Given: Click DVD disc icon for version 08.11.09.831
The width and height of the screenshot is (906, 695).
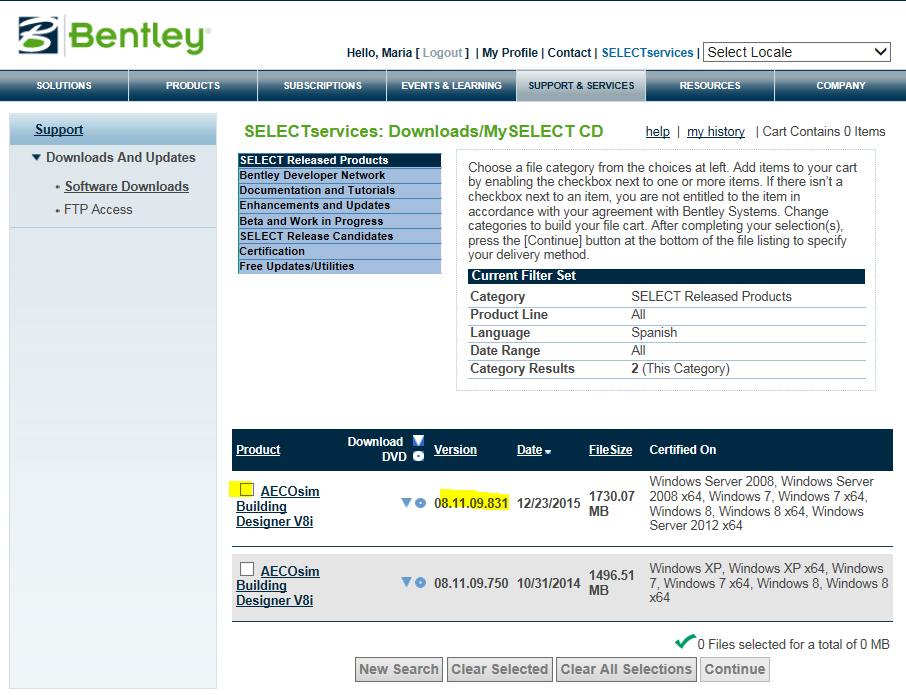Looking at the screenshot, I should point(421,503).
